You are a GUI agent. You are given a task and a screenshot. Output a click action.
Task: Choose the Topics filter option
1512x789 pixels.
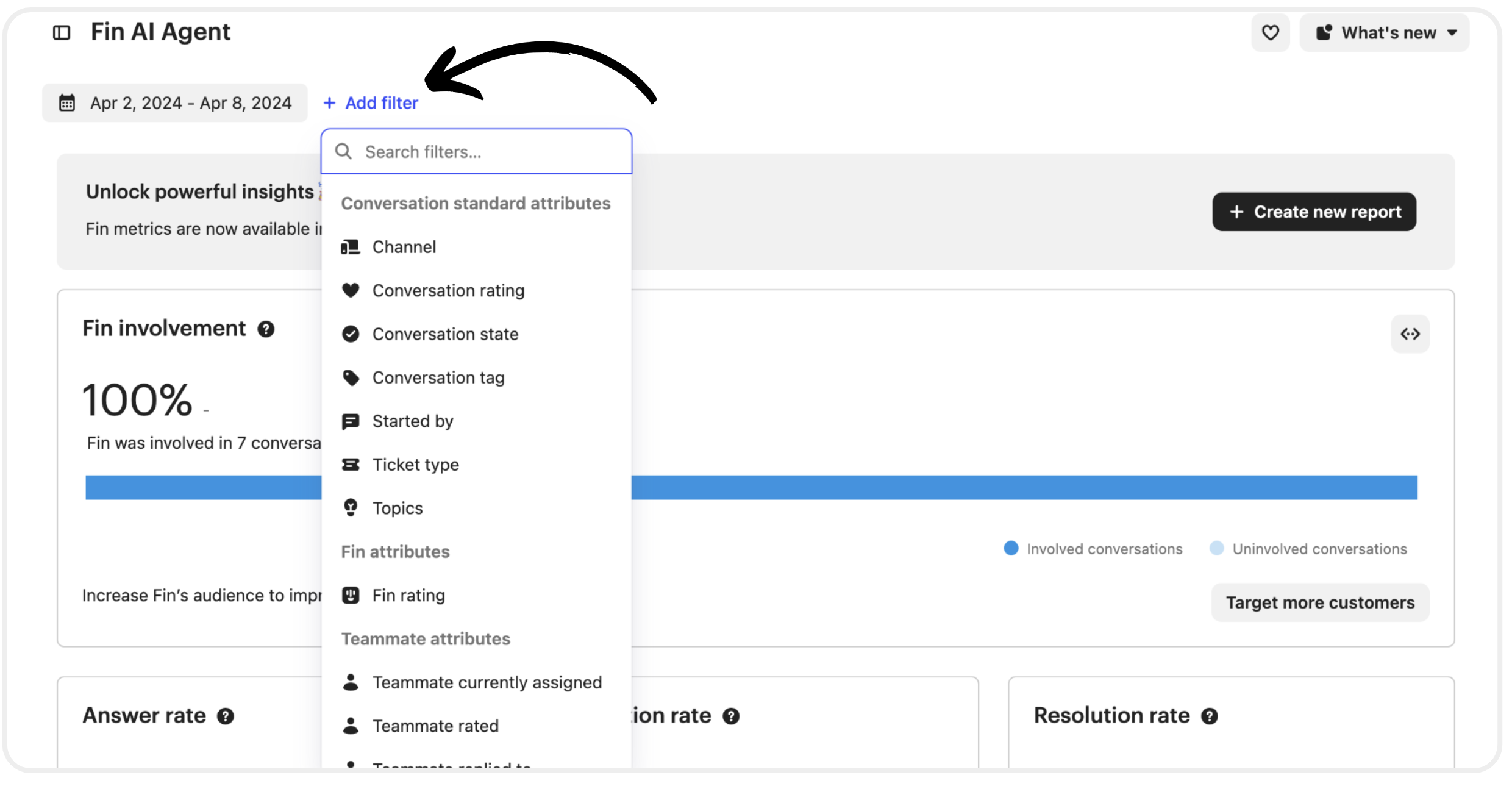tap(476, 508)
